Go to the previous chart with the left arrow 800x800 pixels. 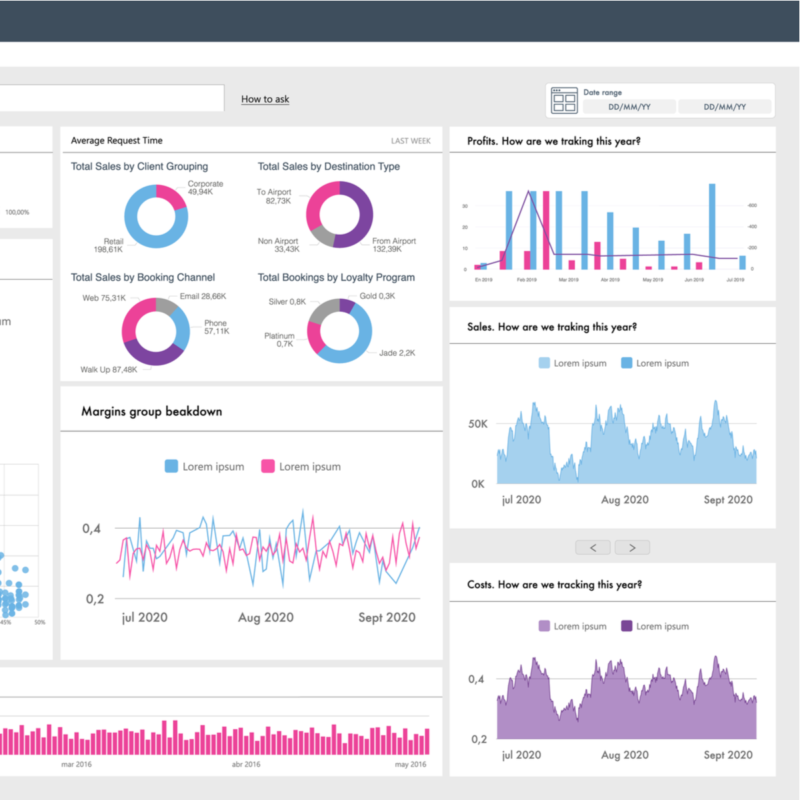pos(593,547)
